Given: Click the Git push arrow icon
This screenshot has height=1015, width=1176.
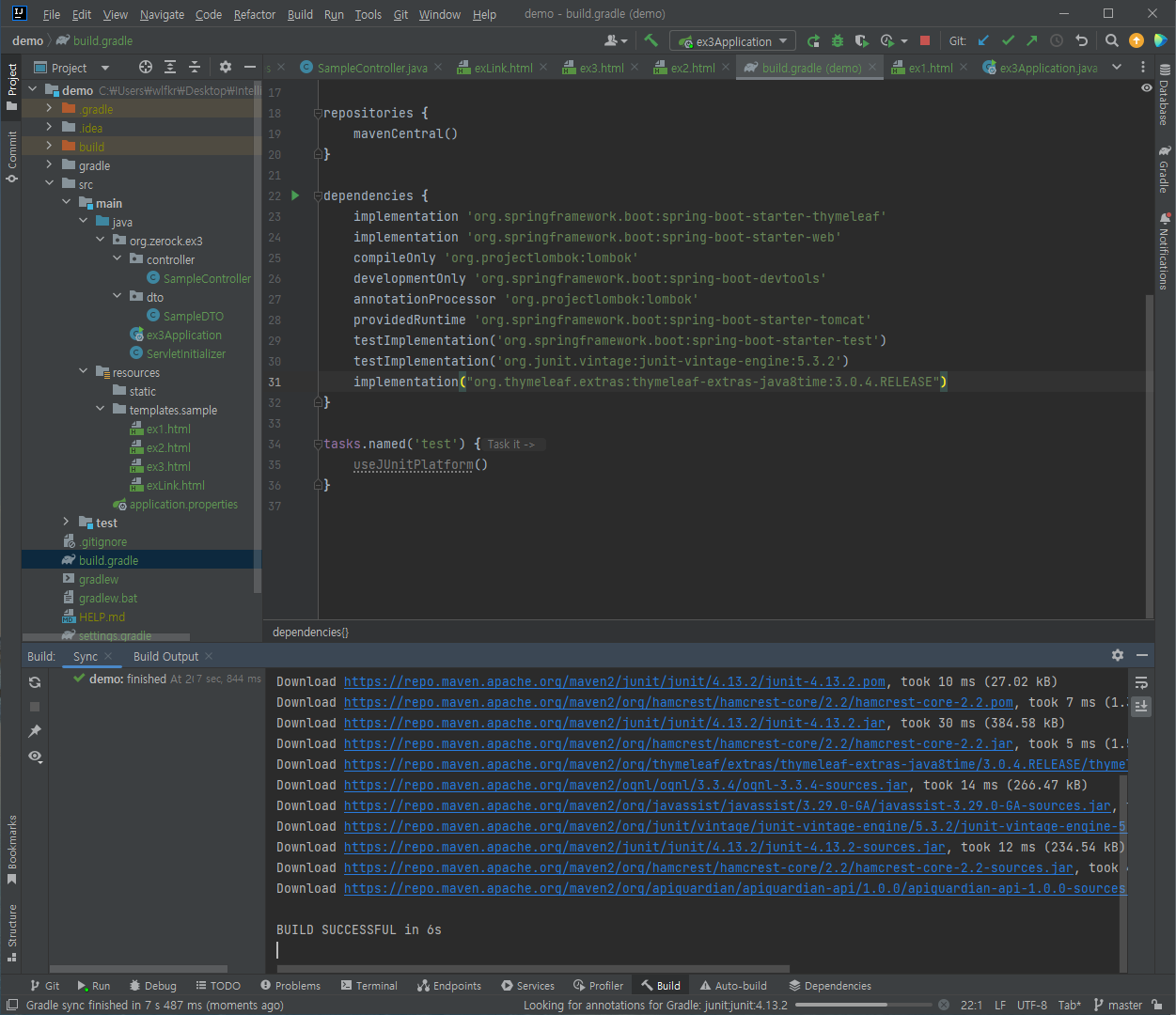Looking at the screenshot, I should 1032,40.
